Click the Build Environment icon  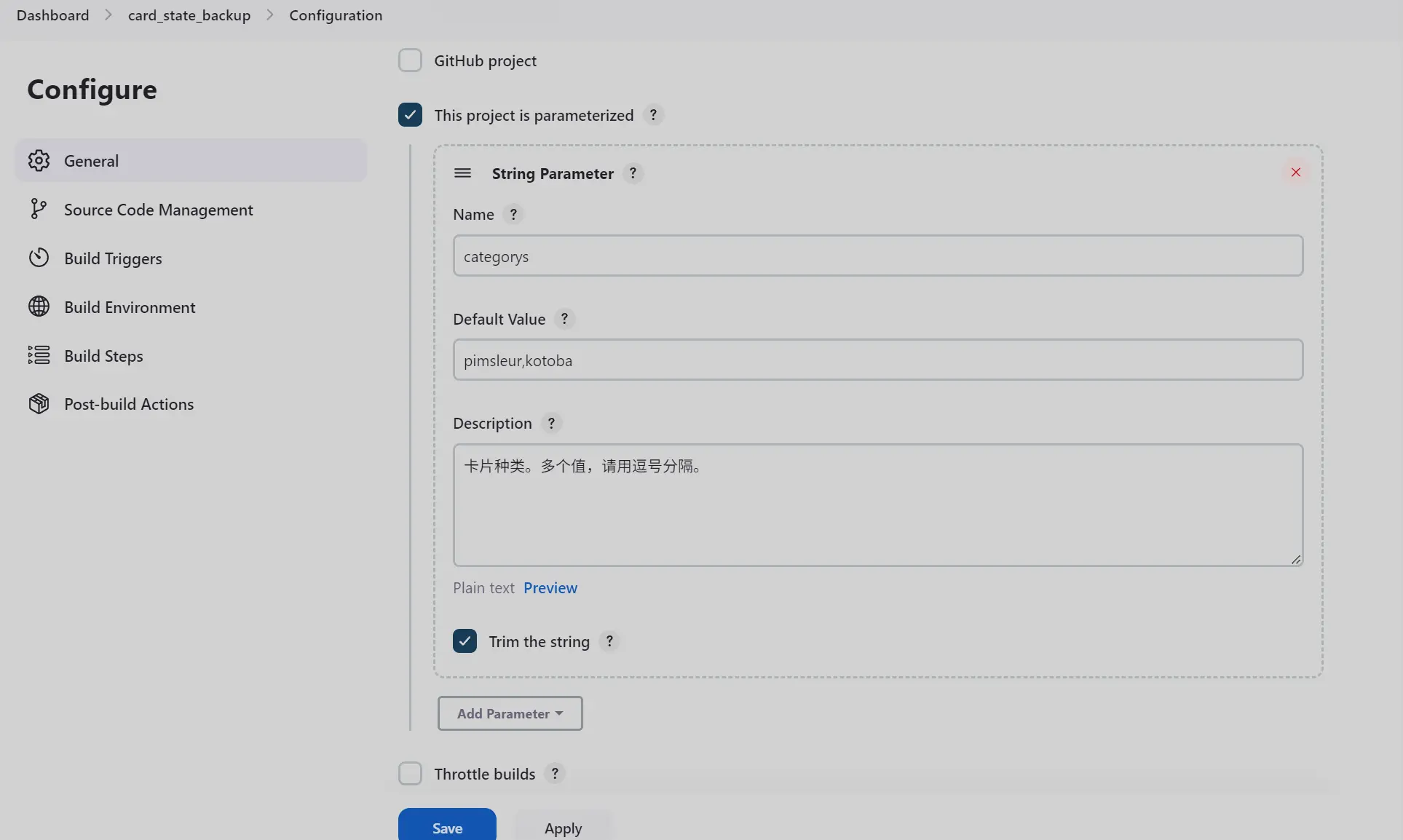tap(38, 306)
